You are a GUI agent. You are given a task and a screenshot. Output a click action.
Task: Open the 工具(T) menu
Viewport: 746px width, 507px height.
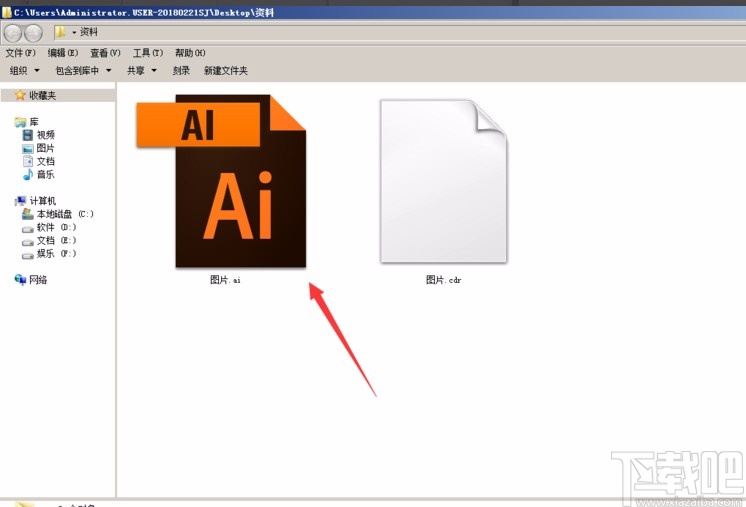[148, 53]
